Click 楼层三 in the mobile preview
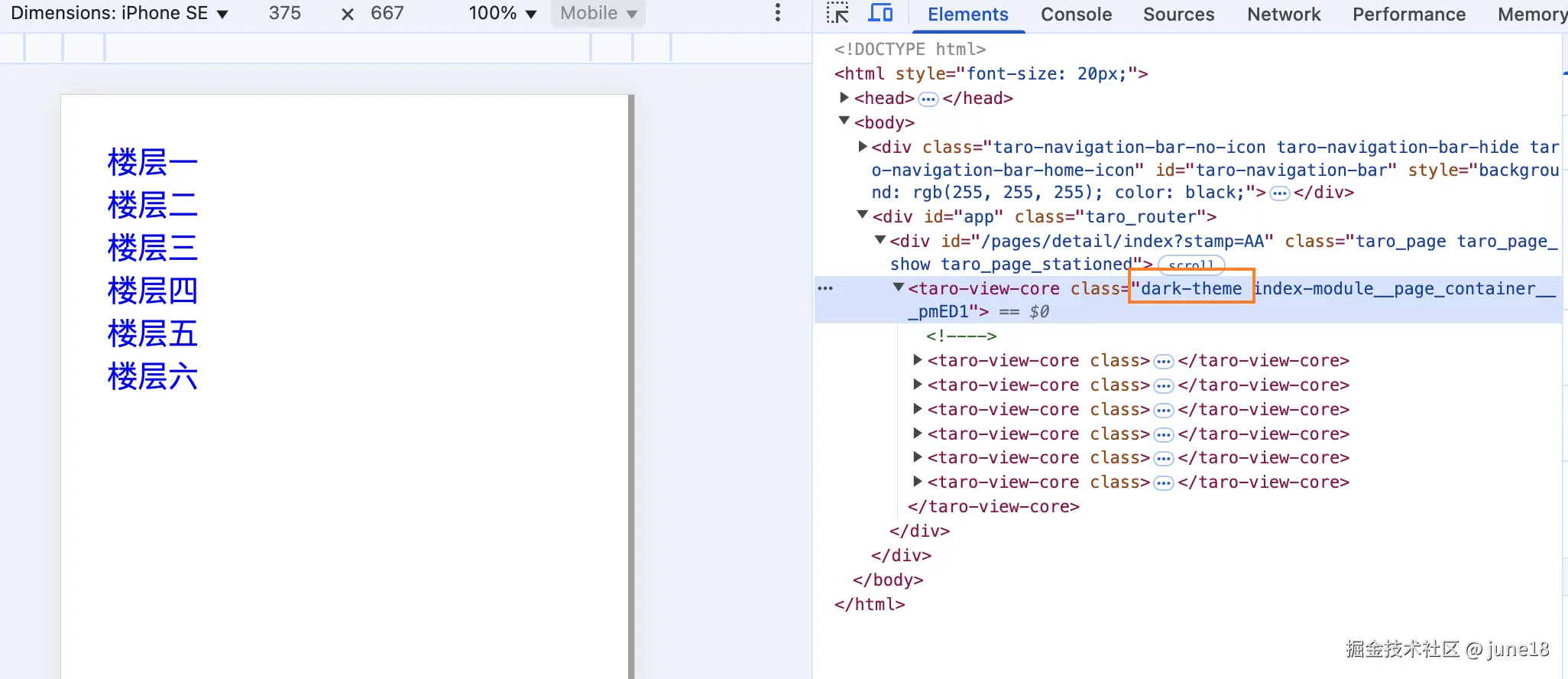 (x=153, y=248)
